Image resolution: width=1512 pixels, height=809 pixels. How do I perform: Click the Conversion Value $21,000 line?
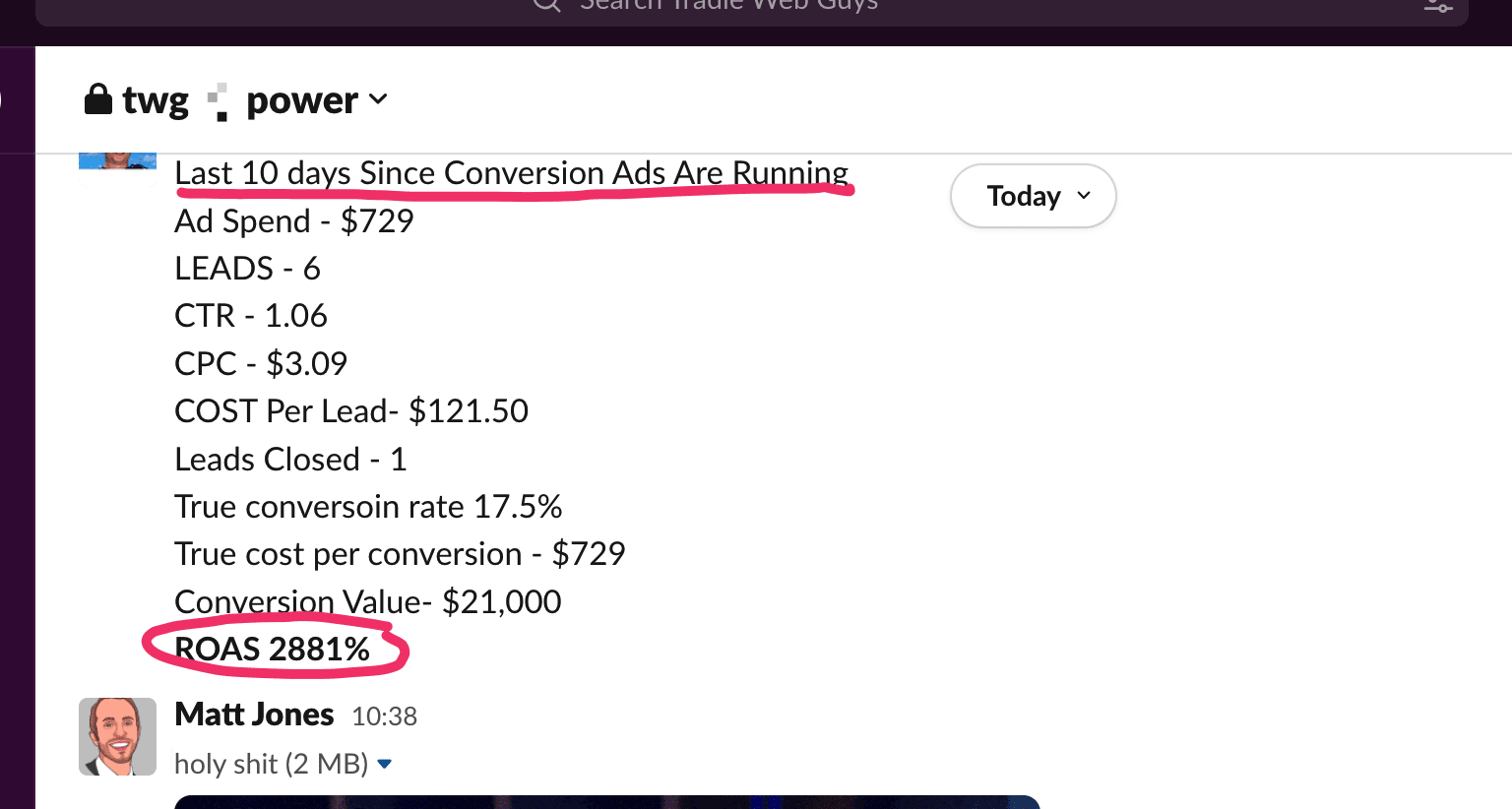pyautogui.click(x=367, y=601)
